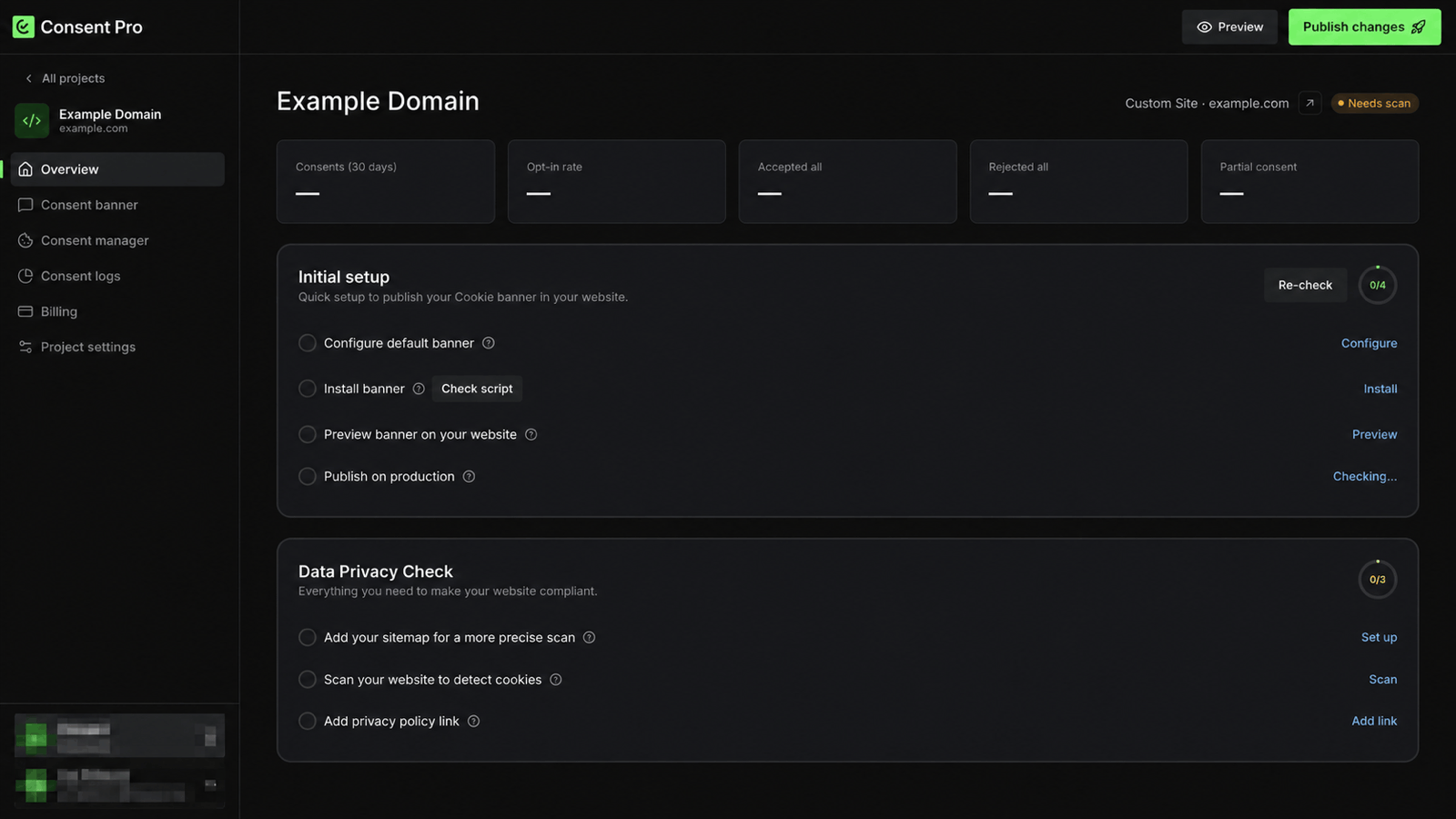The height and width of the screenshot is (819, 1456).
Task: Click the 0/4 progress ring
Action: tap(1378, 285)
